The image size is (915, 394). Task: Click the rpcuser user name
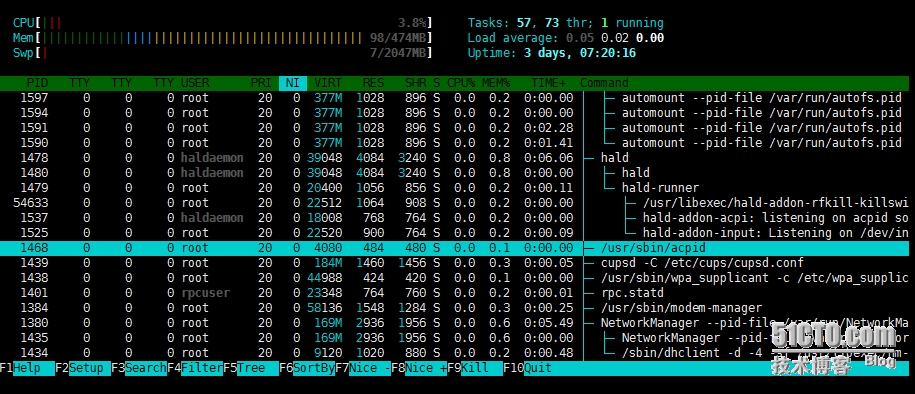[x=205, y=293]
